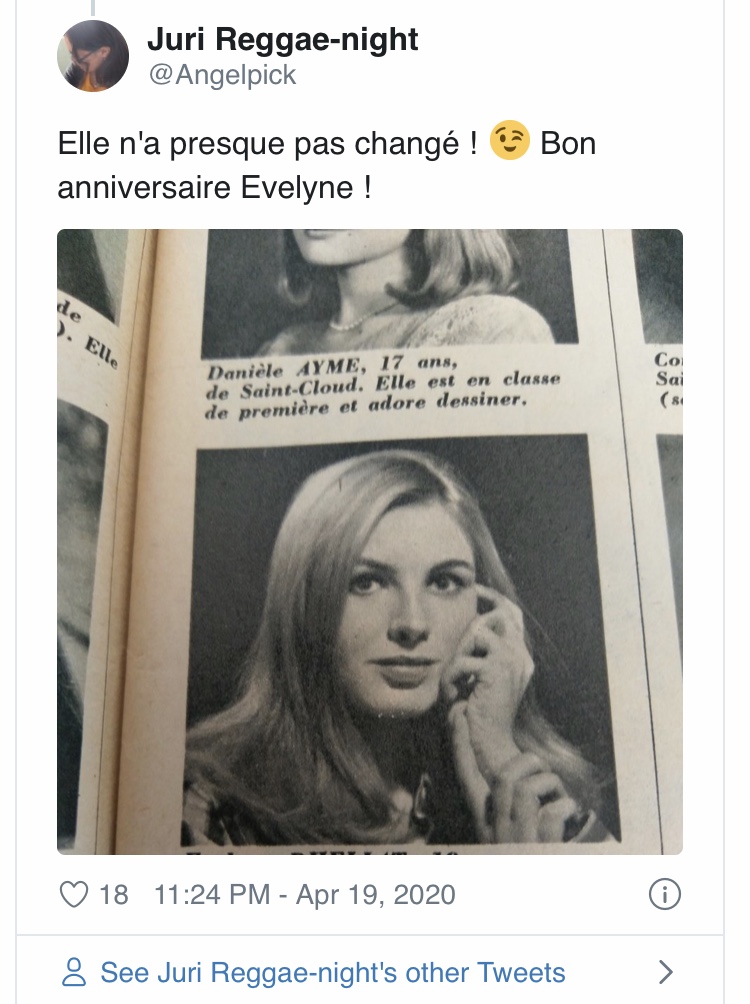Click the Danièle AYME caption in the photo

click(382, 385)
